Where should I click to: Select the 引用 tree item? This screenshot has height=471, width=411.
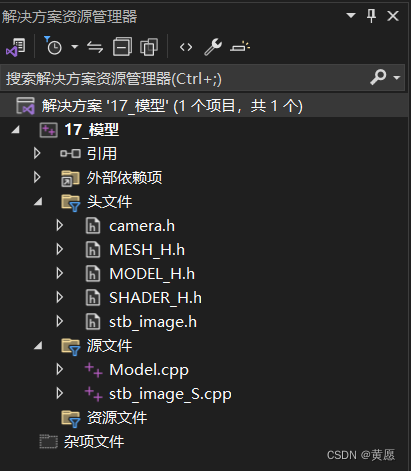[x=102, y=154]
